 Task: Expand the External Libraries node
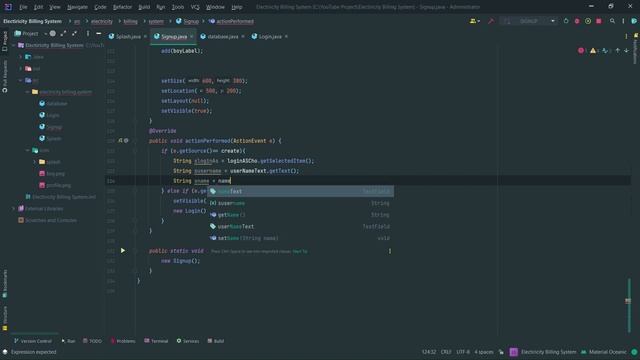click(x=13, y=209)
